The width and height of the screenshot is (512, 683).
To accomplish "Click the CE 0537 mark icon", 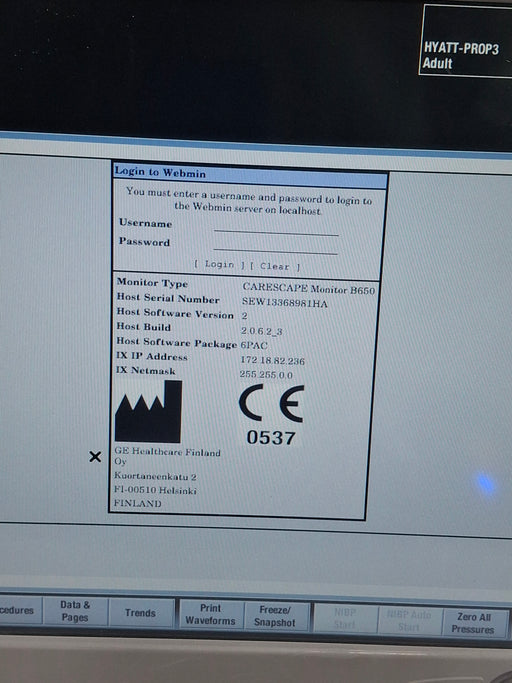I will (x=271, y=415).
